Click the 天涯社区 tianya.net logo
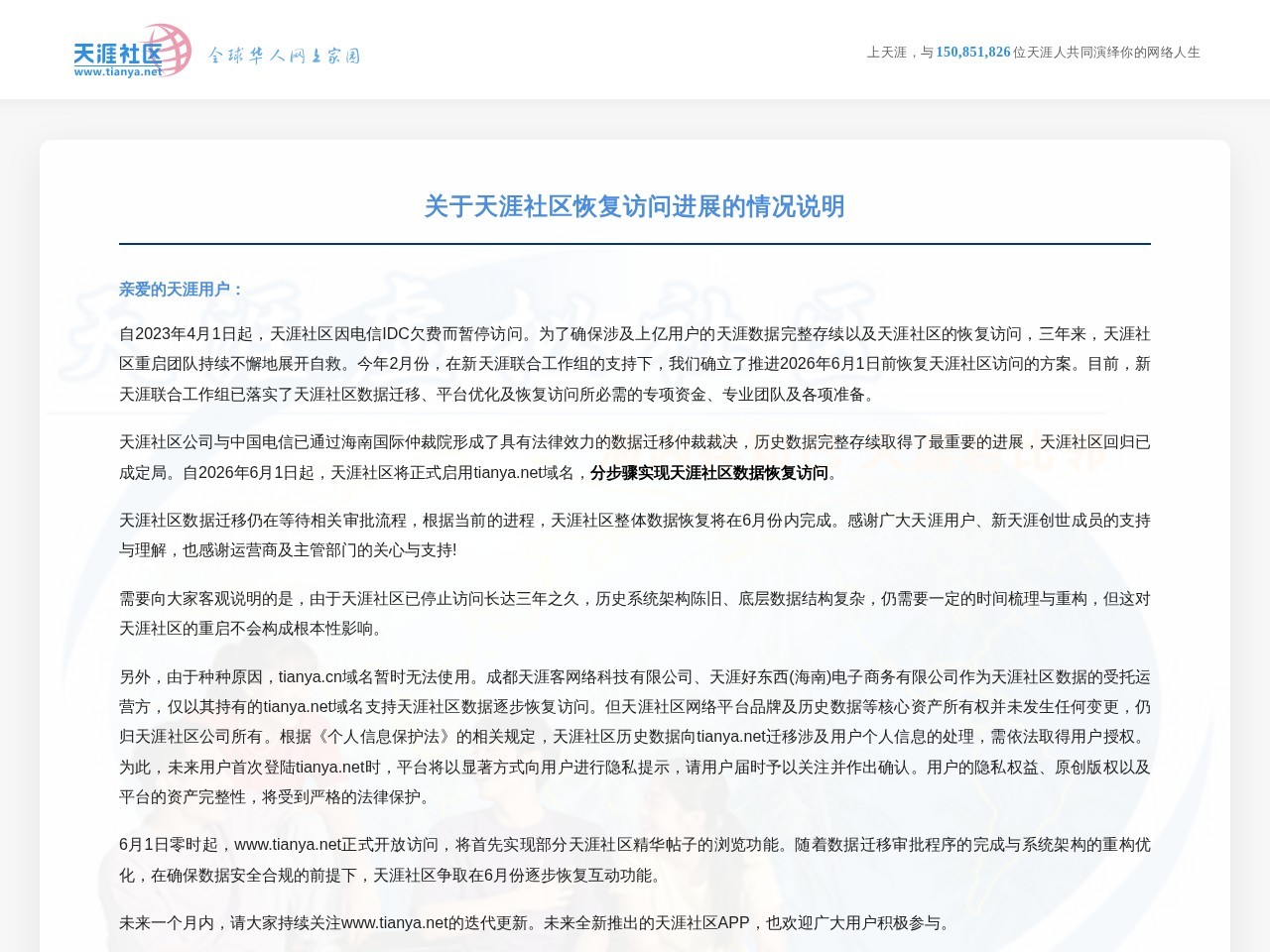This screenshot has height=952, width=1270. point(132,51)
